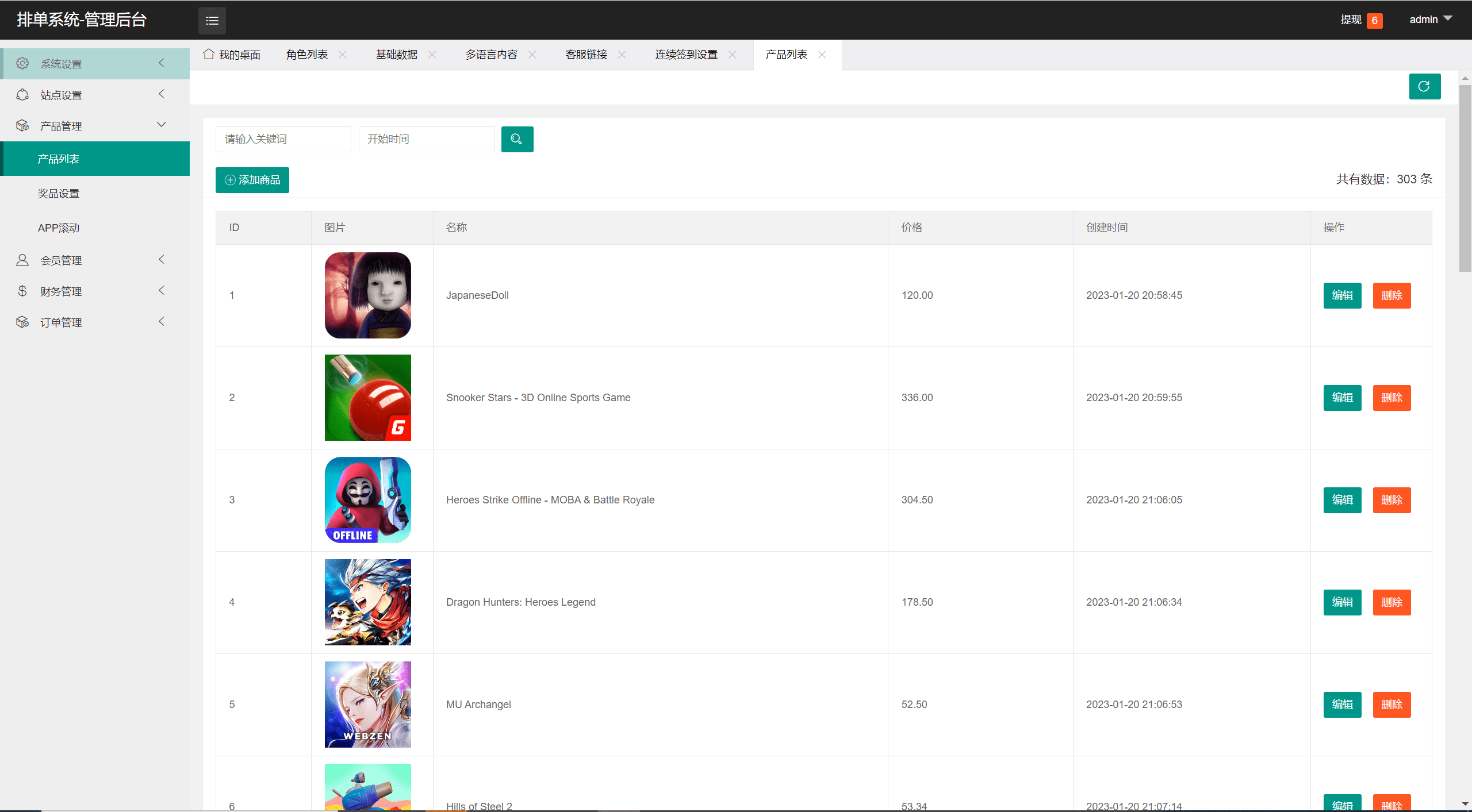Click the magnifier search icon button
This screenshot has height=812, width=1472.
click(x=517, y=139)
